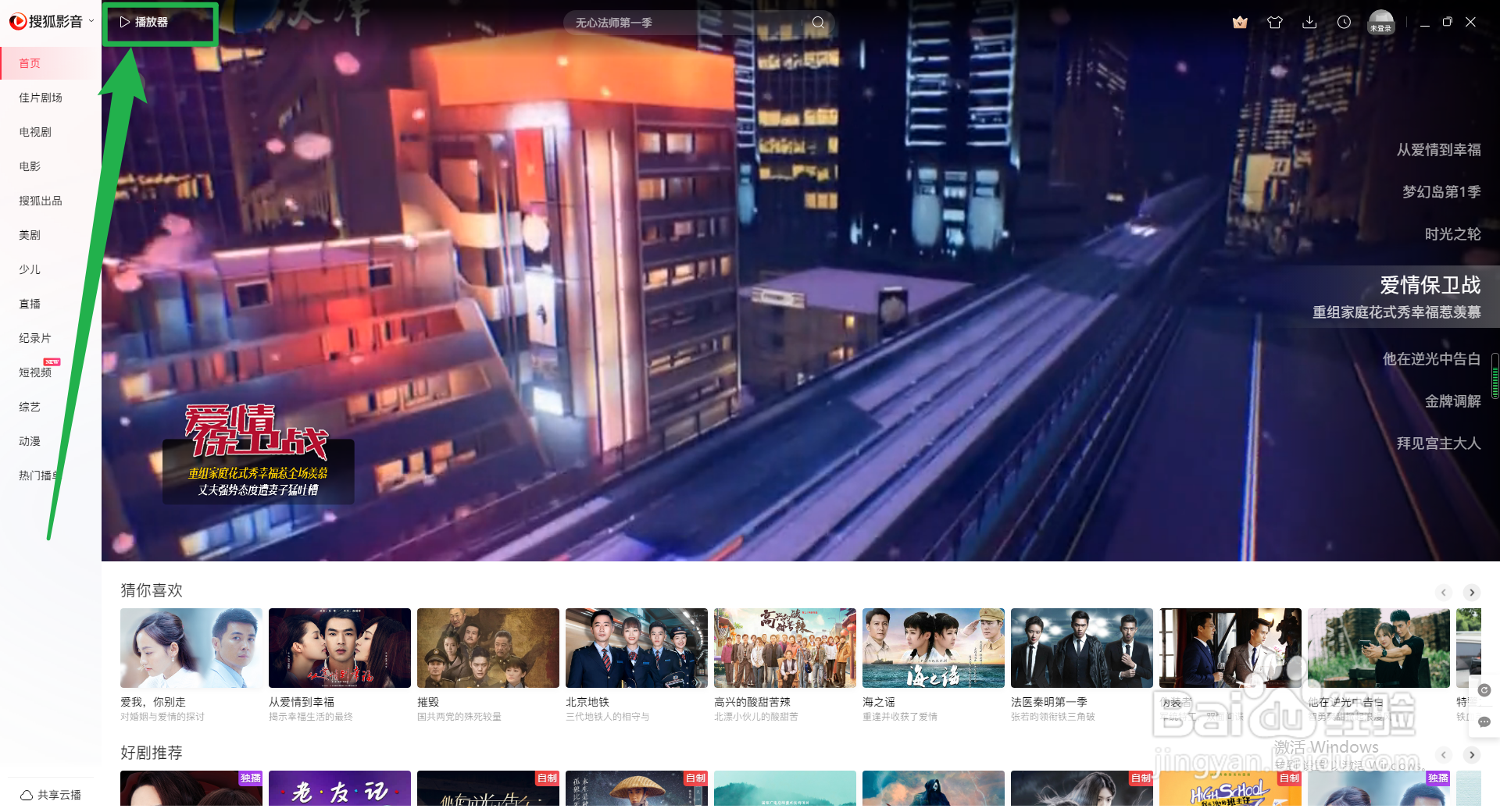Open the 摧毁 thumbnail
The height and width of the screenshot is (812, 1500).
(488, 648)
